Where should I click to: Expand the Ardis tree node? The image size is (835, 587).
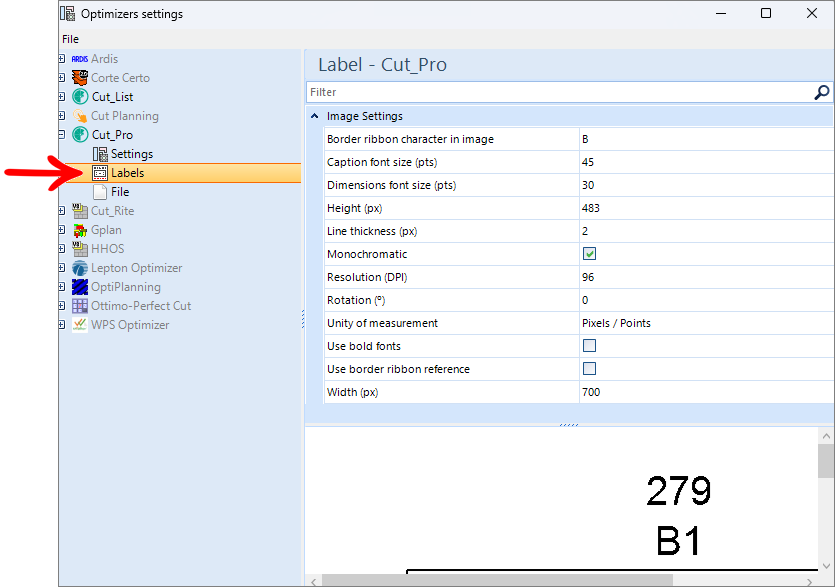click(x=62, y=59)
